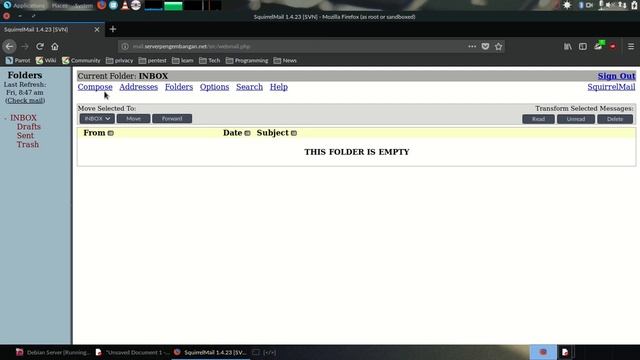The height and width of the screenshot is (360, 640).
Task: Collapse the INBOX folder tree
Action: coord(6,118)
